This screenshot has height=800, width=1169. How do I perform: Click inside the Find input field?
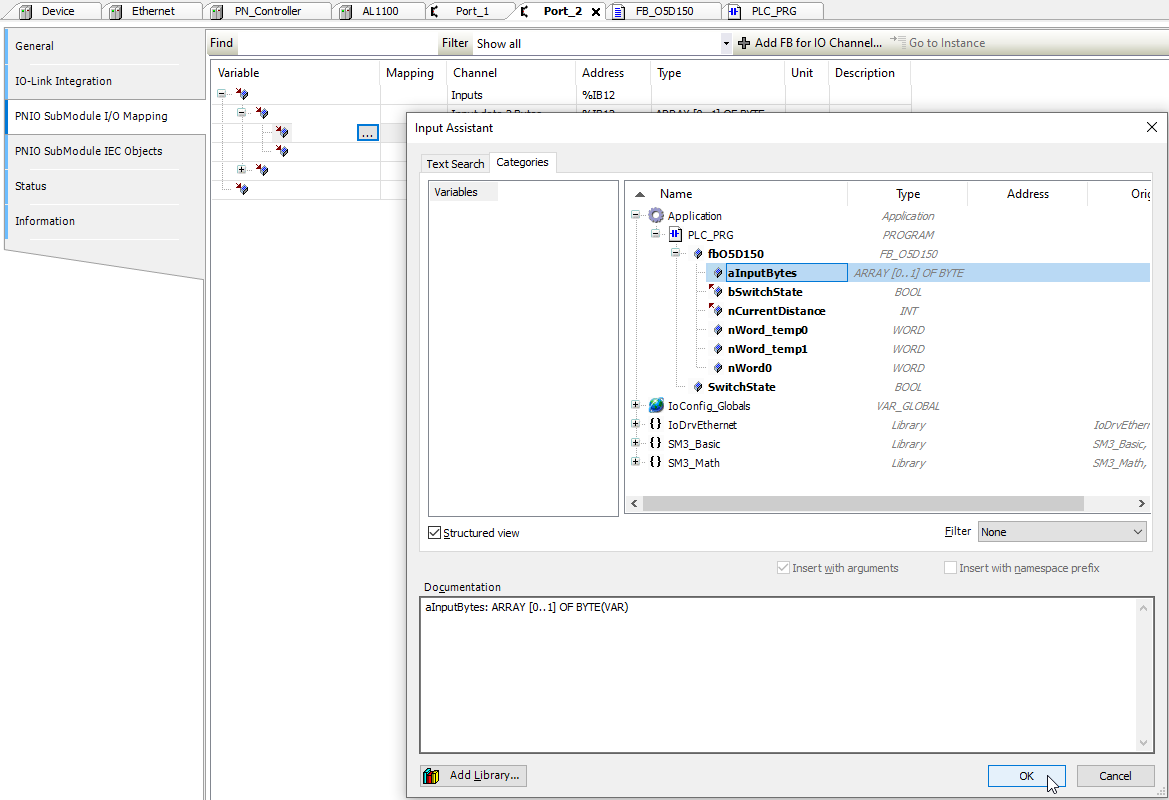point(320,43)
